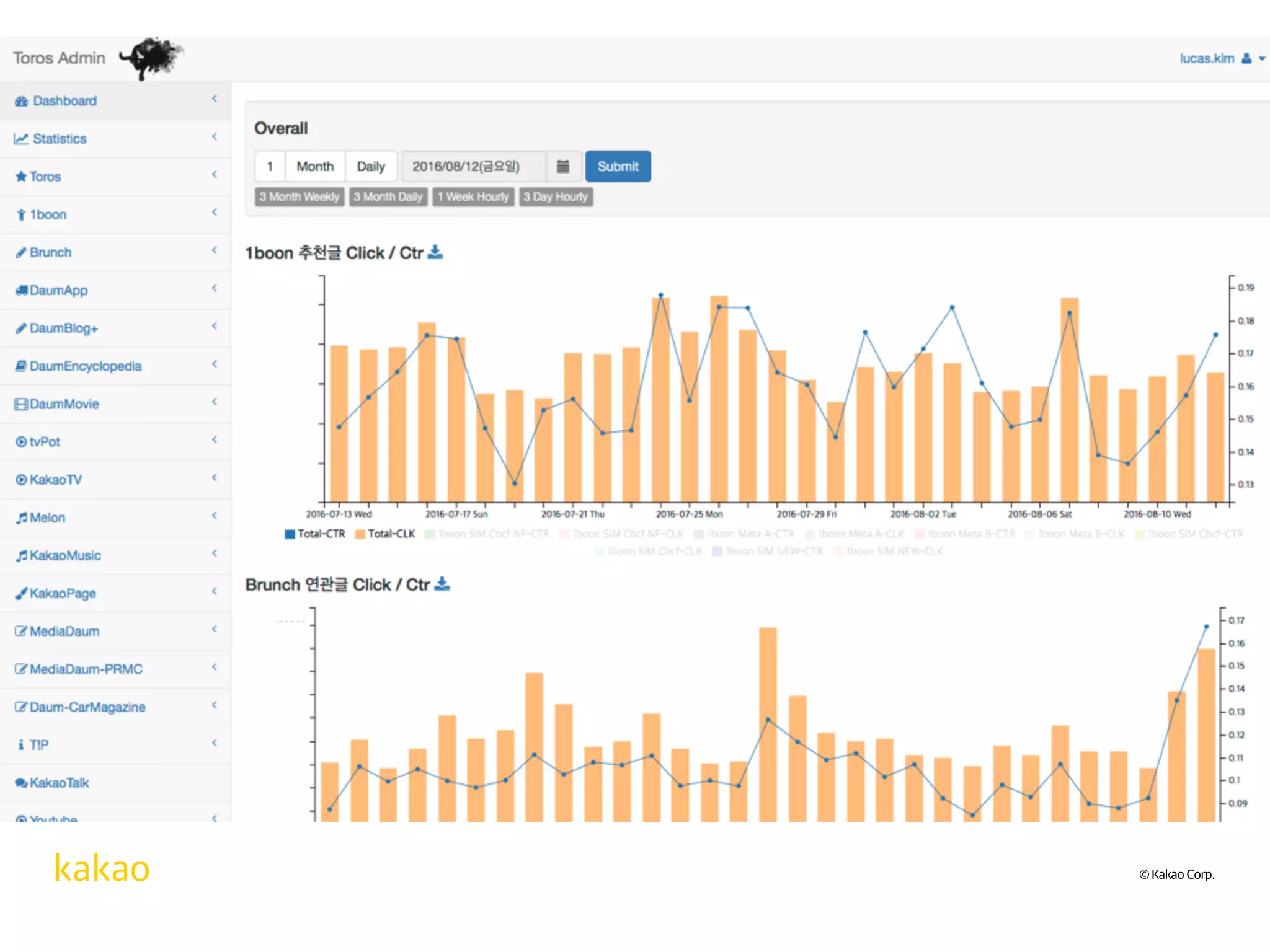The height and width of the screenshot is (952, 1270).
Task: Click the download icon next to Brunch chart title
Action: coord(442,584)
